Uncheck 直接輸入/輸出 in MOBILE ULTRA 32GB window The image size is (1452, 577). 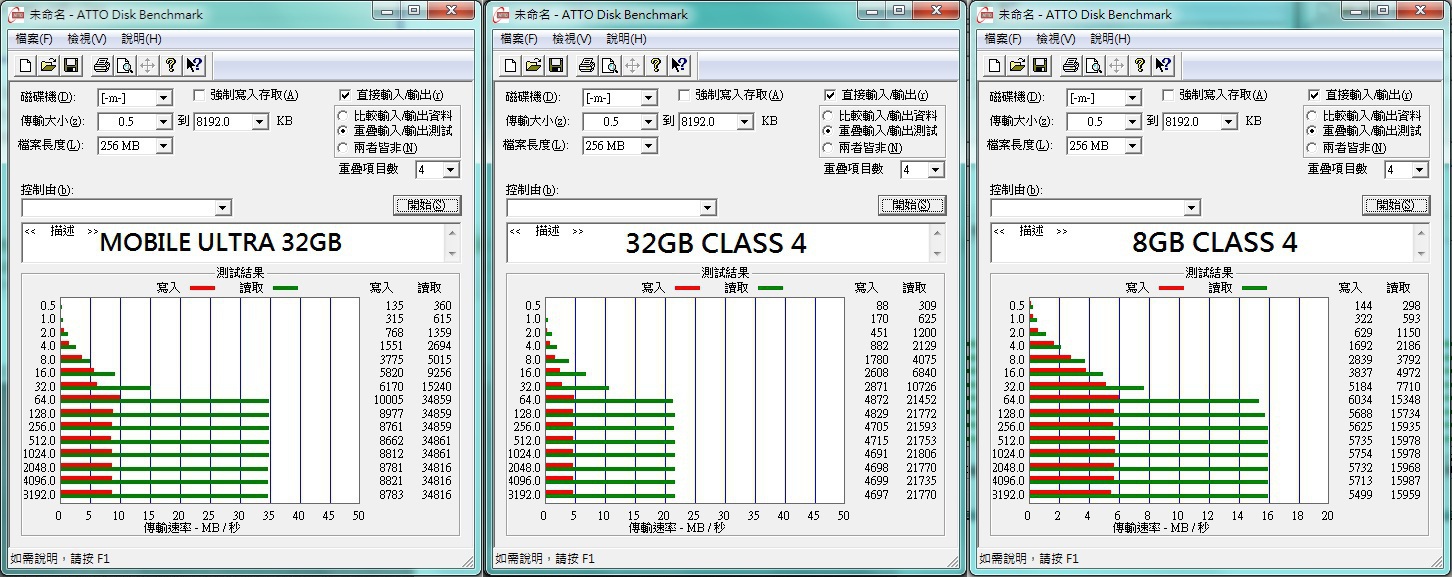tap(346, 95)
